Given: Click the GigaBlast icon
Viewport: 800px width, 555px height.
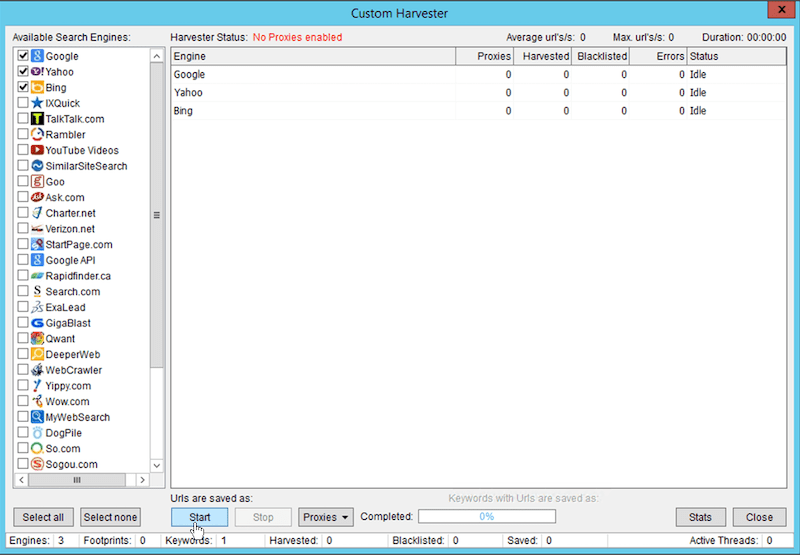Looking at the screenshot, I should pos(37,323).
